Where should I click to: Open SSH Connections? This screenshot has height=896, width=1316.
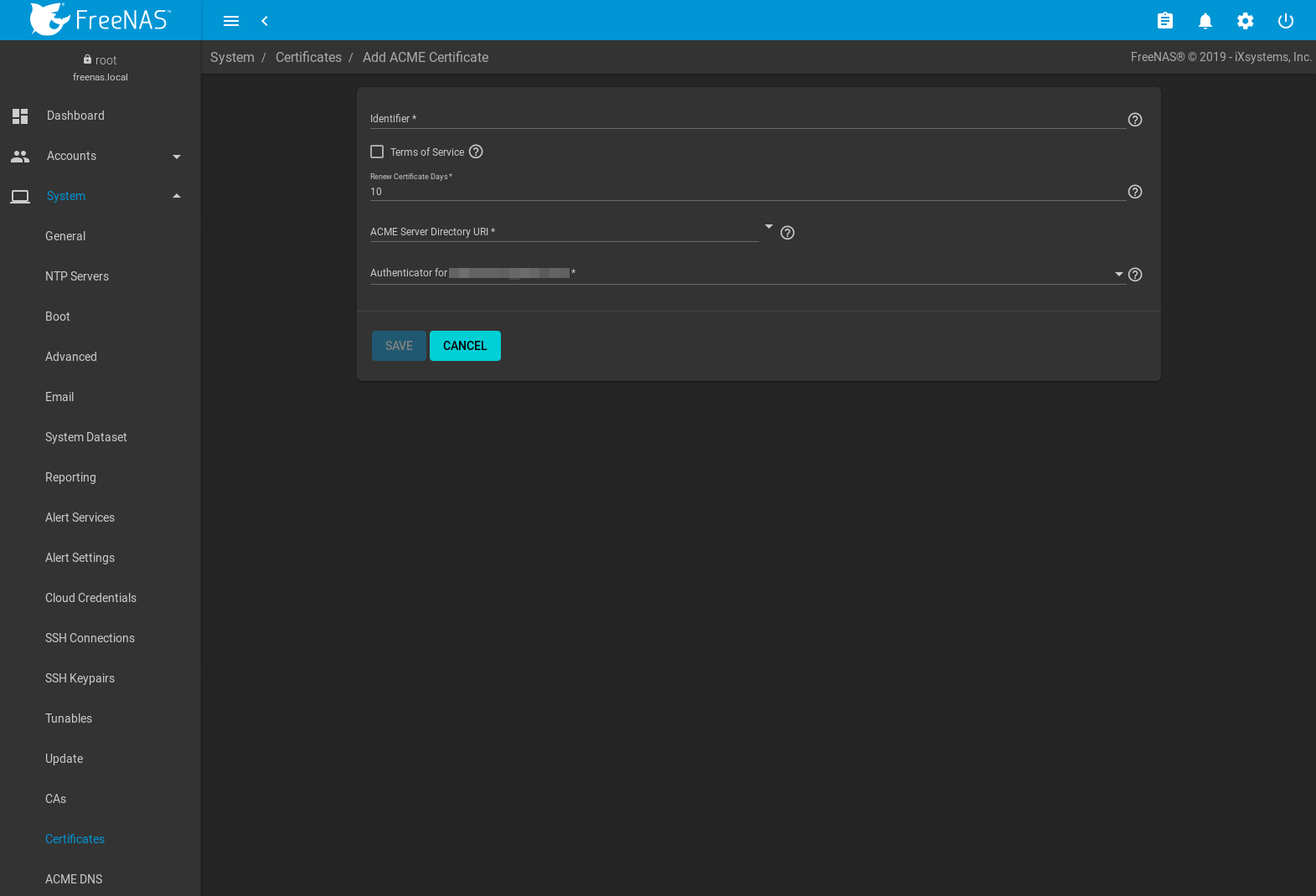coord(90,638)
